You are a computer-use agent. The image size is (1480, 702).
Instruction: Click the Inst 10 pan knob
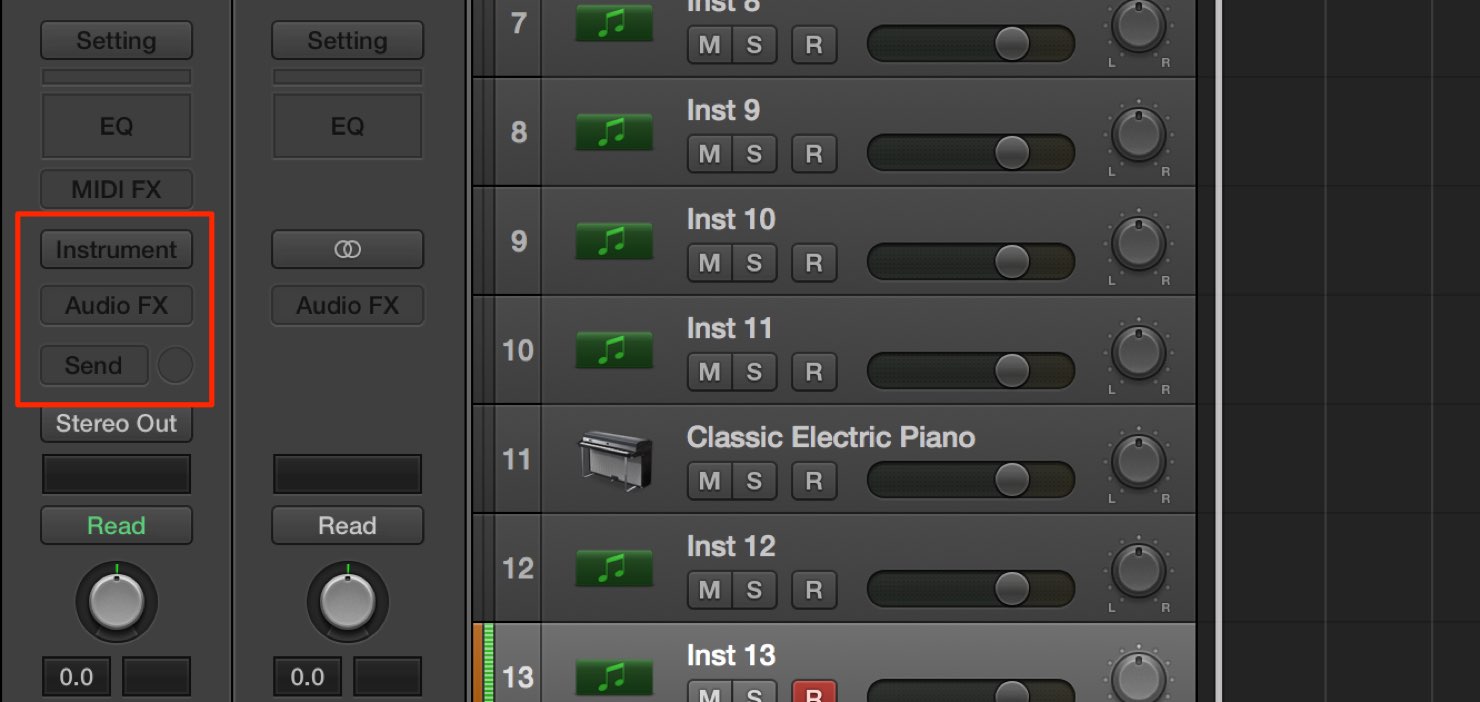[1138, 243]
